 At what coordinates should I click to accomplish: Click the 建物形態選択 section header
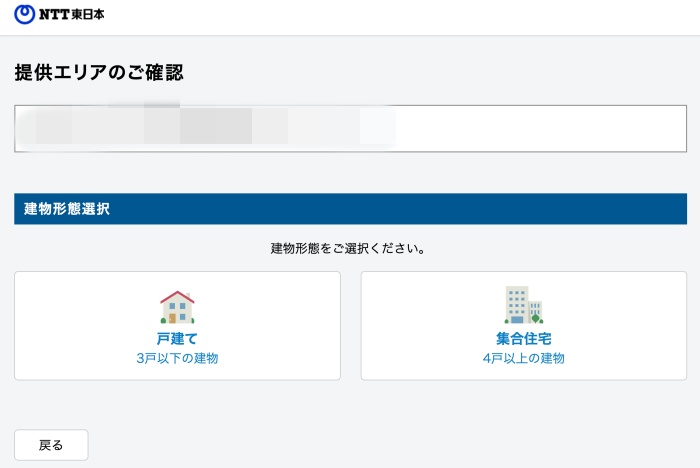[x=350, y=209]
